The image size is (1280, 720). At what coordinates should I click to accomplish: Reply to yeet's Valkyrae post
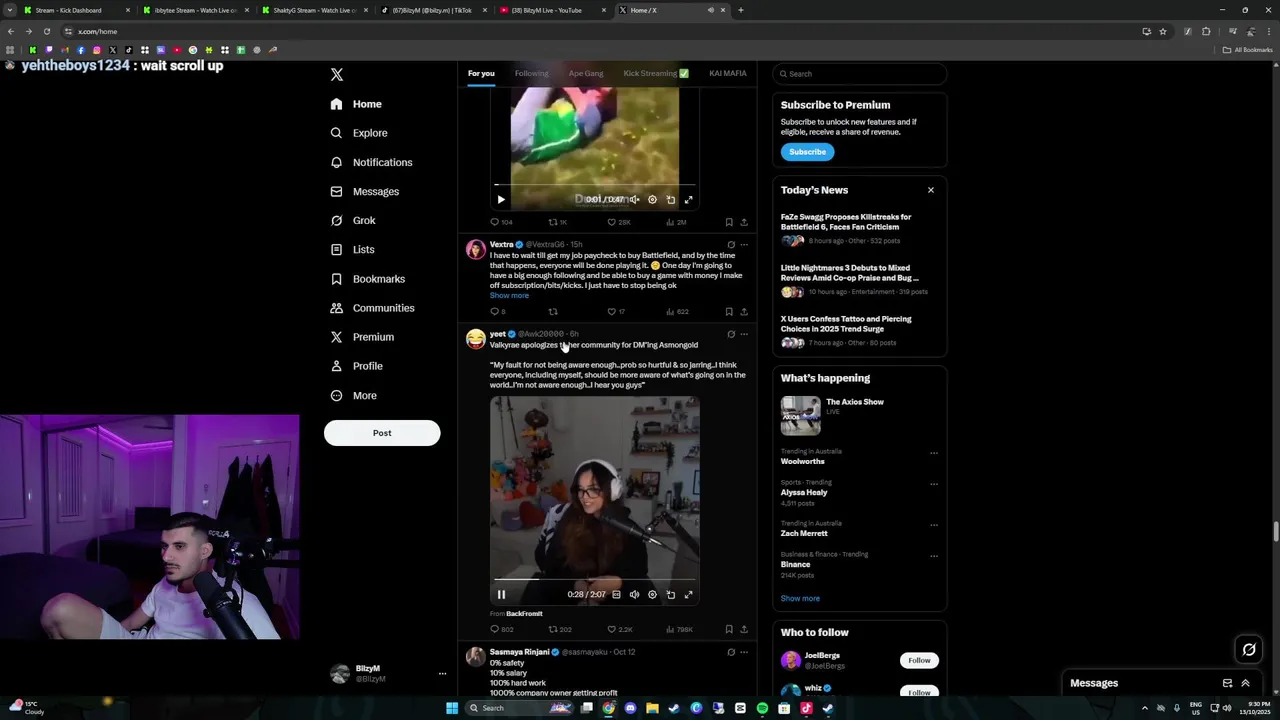502,629
